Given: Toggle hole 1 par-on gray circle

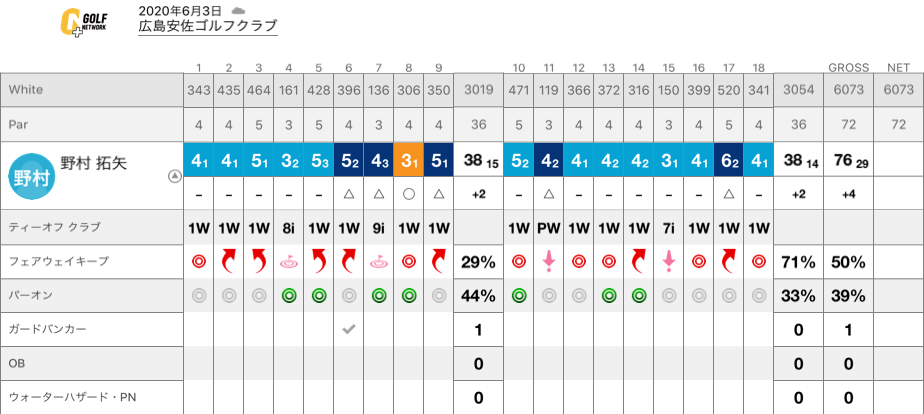Looking at the screenshot, I should 199,296.
